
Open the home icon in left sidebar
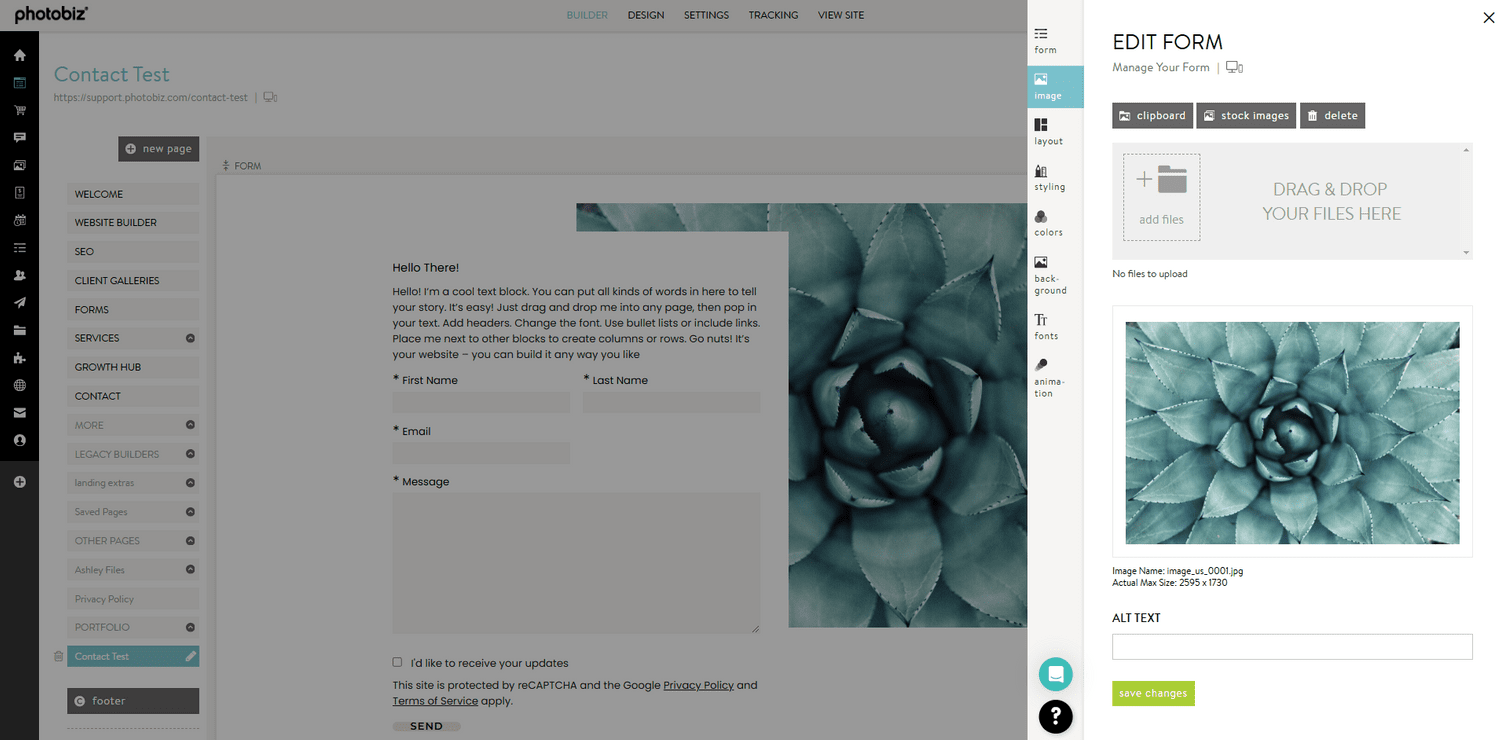pos(19,55)
